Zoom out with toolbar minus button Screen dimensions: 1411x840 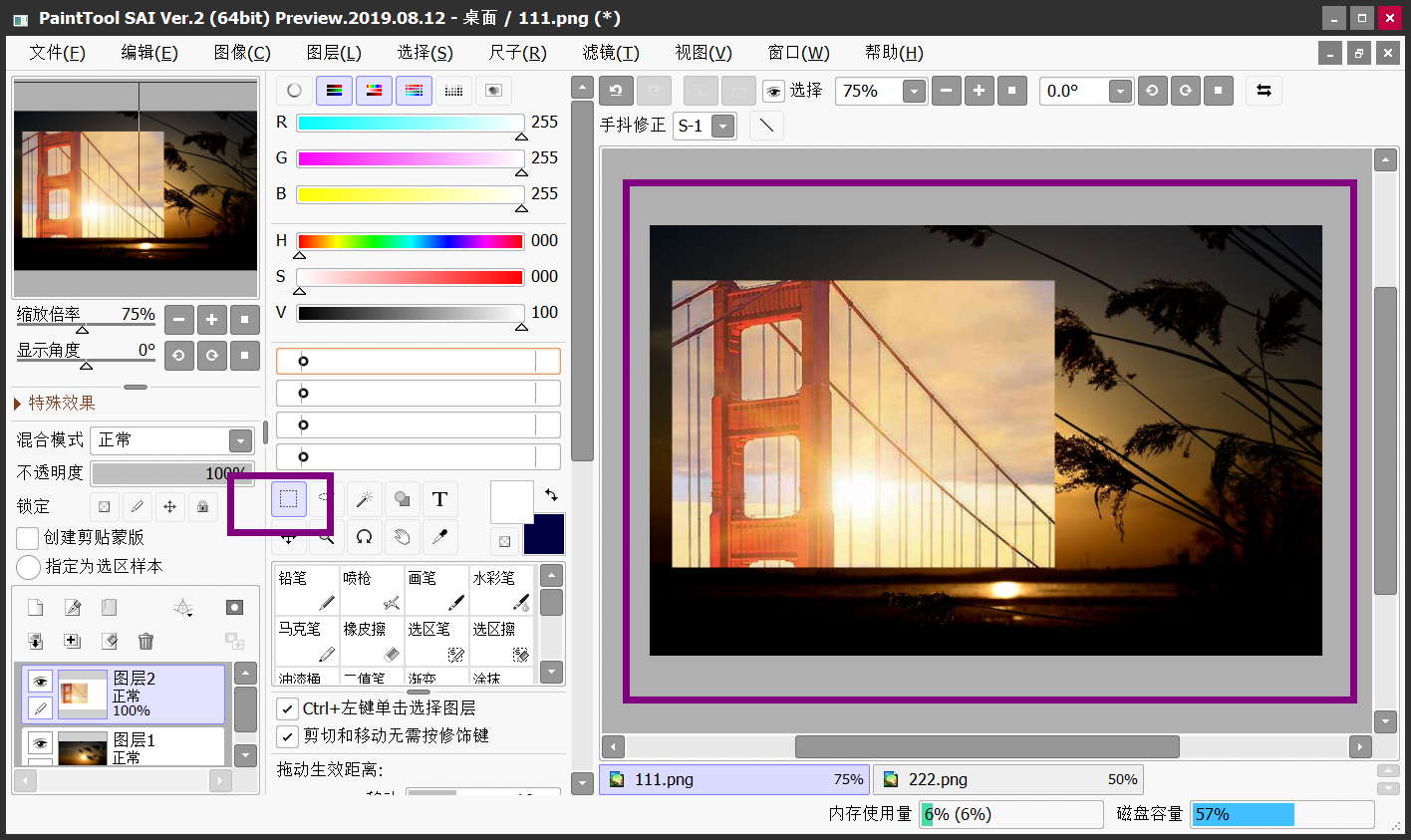click(947, 91)
